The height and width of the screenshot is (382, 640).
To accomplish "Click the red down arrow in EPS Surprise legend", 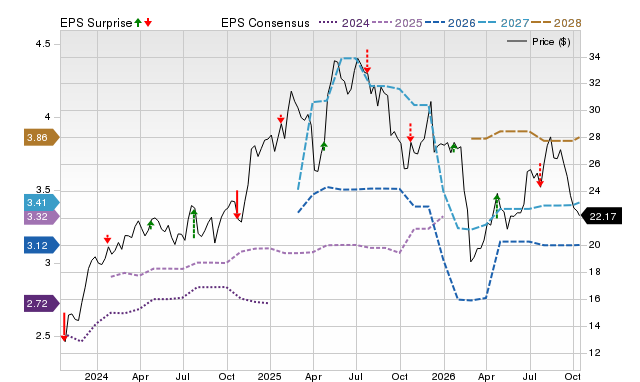I will [148, 23].
